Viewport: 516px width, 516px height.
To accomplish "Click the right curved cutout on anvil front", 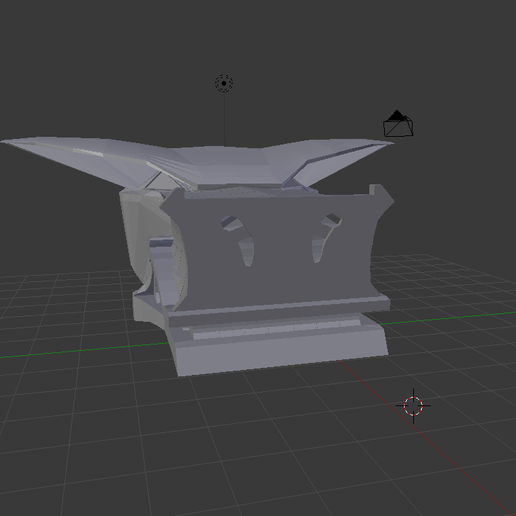I will point(325,237).
